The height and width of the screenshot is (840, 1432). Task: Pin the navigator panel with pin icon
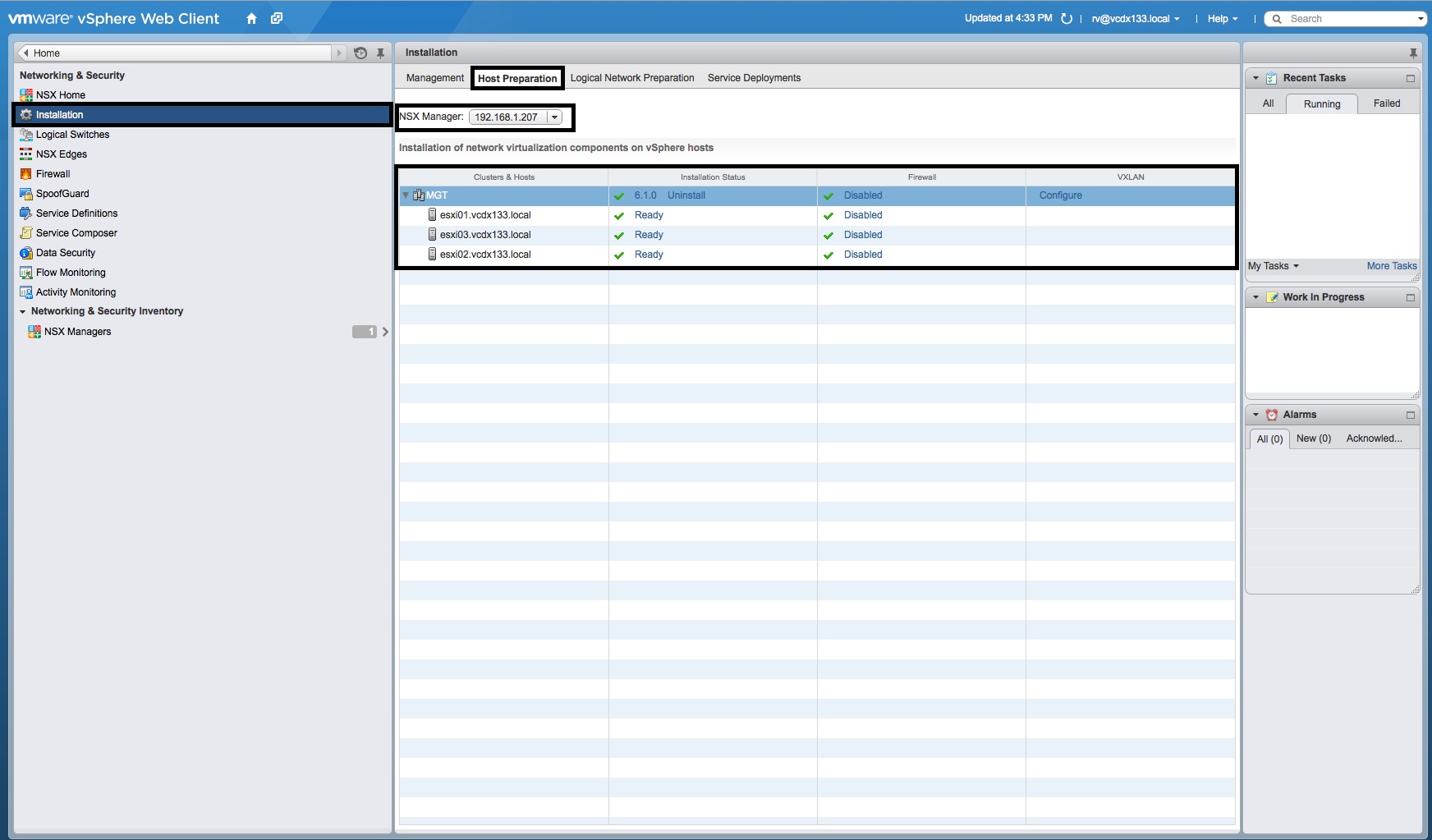[x=380, y=53]
